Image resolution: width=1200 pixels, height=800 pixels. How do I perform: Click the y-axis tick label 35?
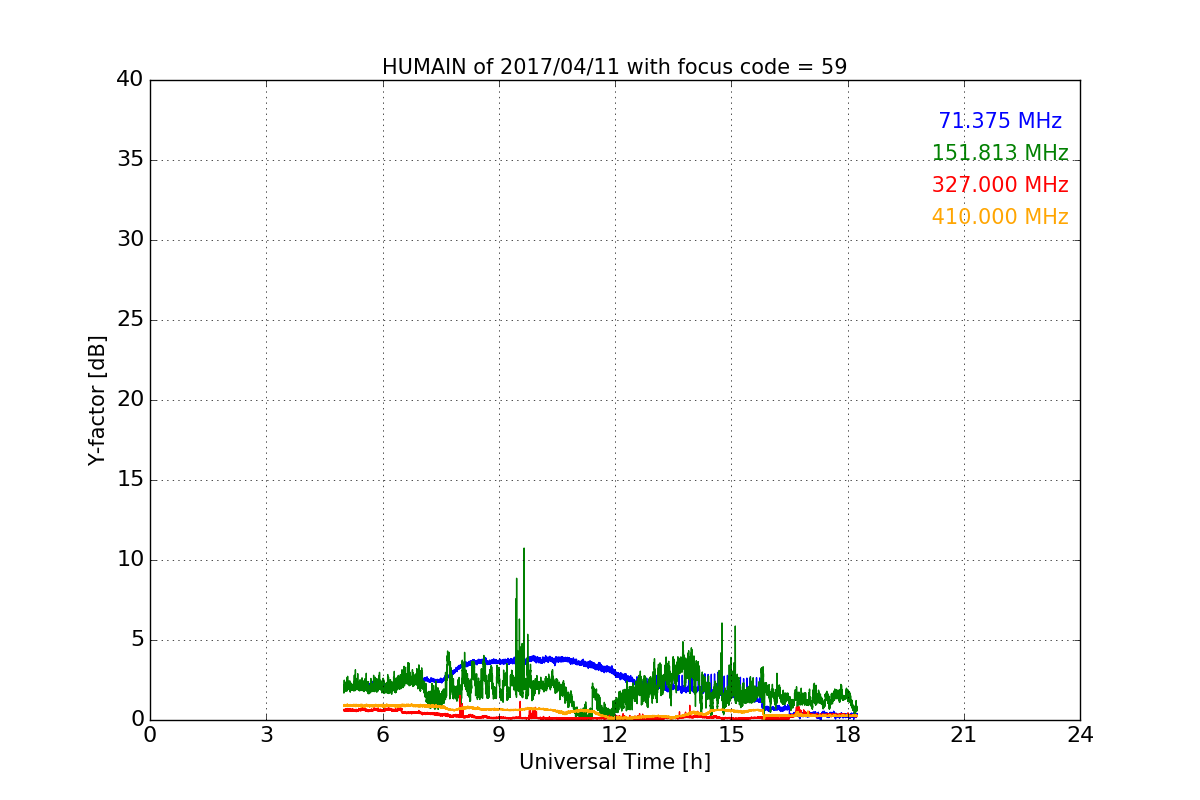tap(130, 160)
